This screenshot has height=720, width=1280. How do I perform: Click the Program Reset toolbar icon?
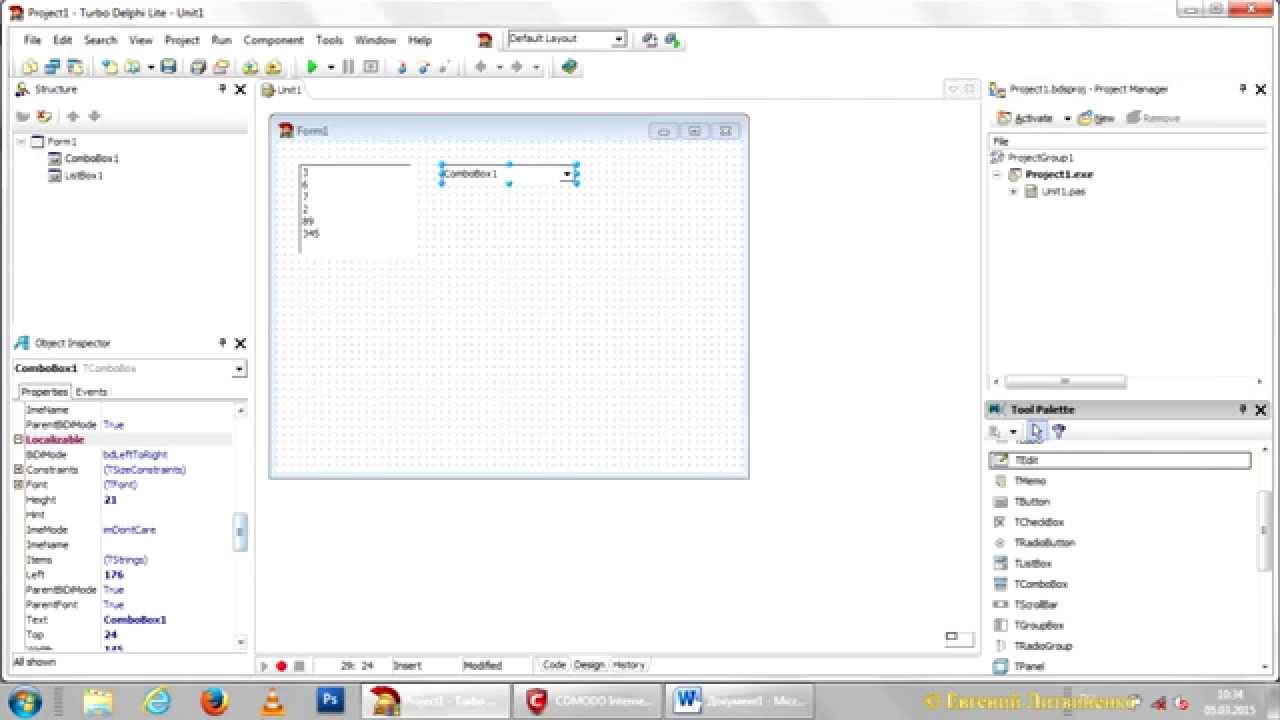(x=371, y=67)
